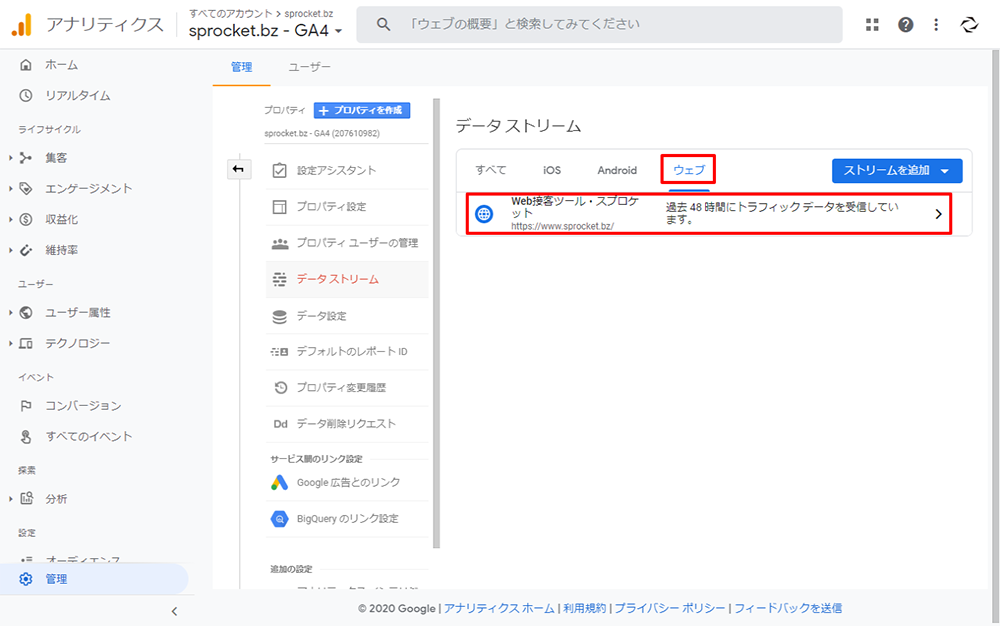Open the データ ストリーム menu item
Screen dimensions: 1000x626
coord(347,279)
